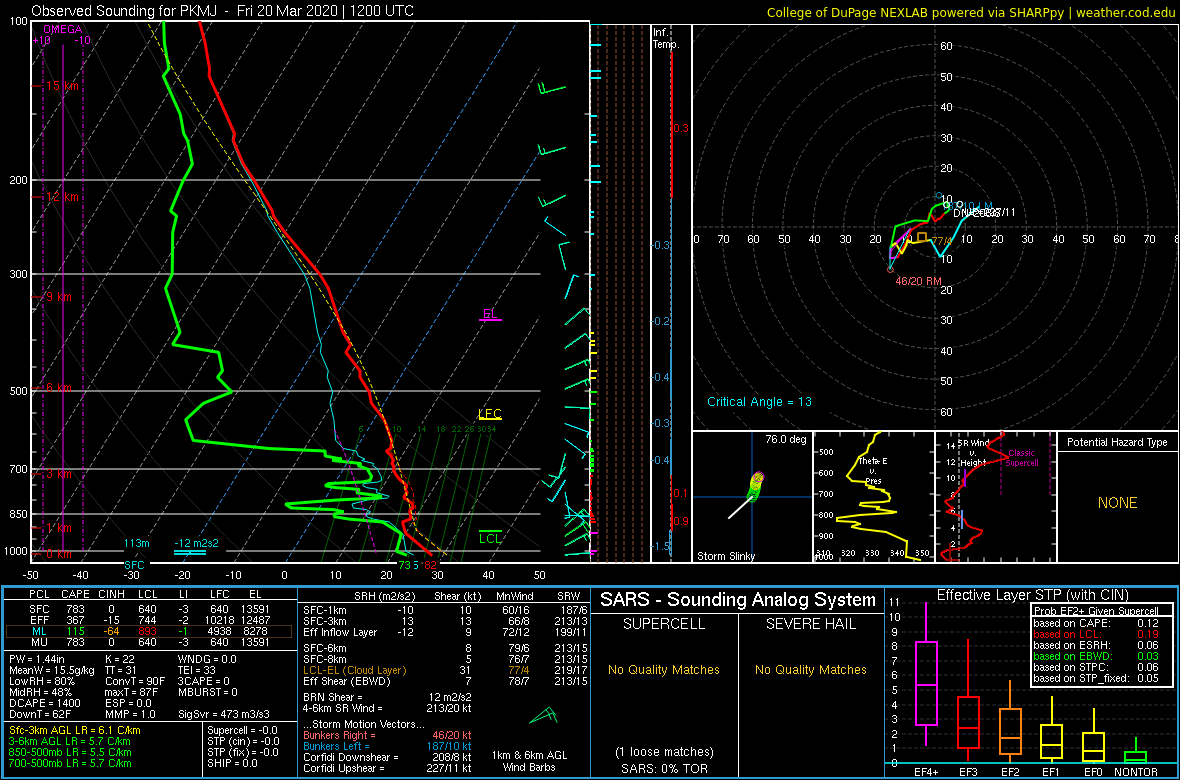The width and height of the screenshot is (1180, 780).
Task: Click the Bunkers Right = 46/20 kt line
Action: click(386, 736)
